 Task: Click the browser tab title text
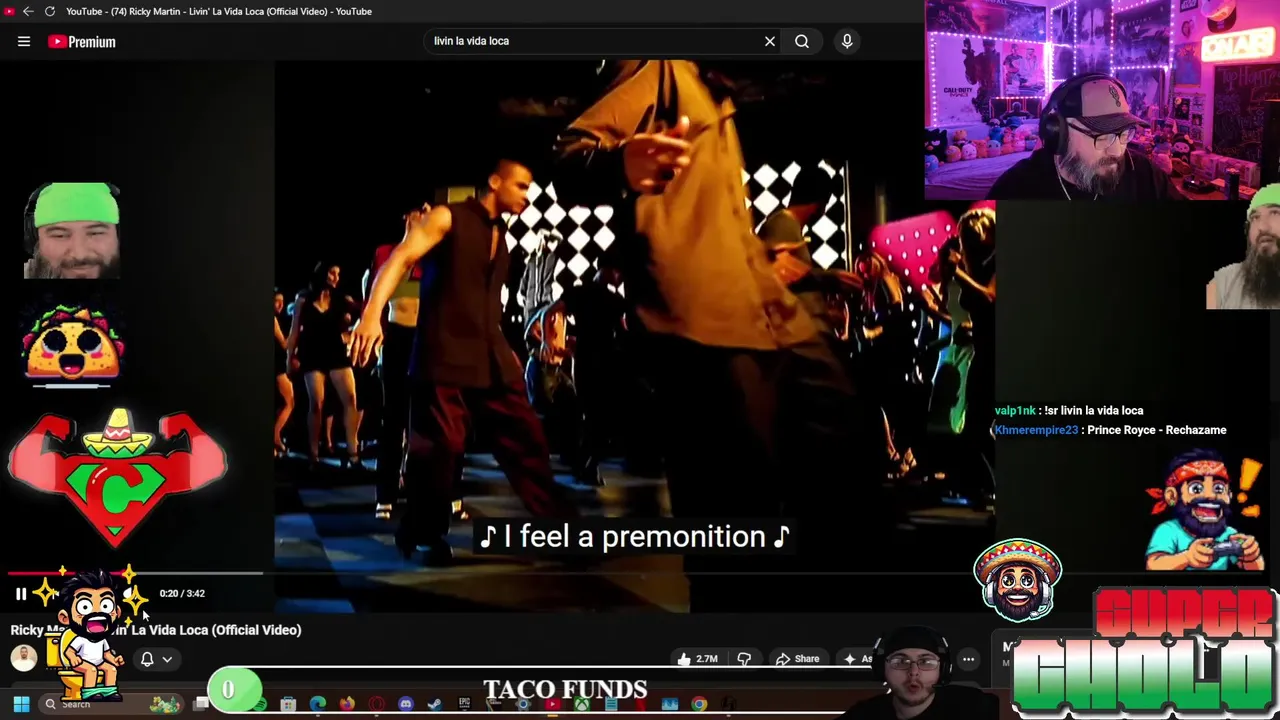[219, 11]
